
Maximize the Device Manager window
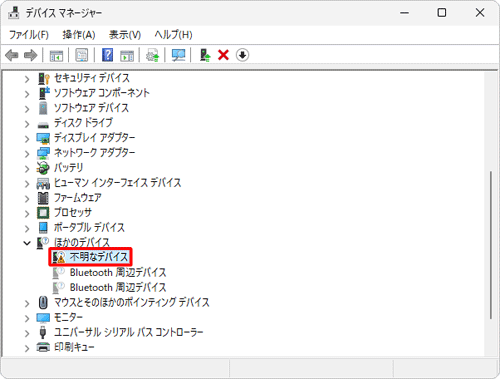[442, 13]
